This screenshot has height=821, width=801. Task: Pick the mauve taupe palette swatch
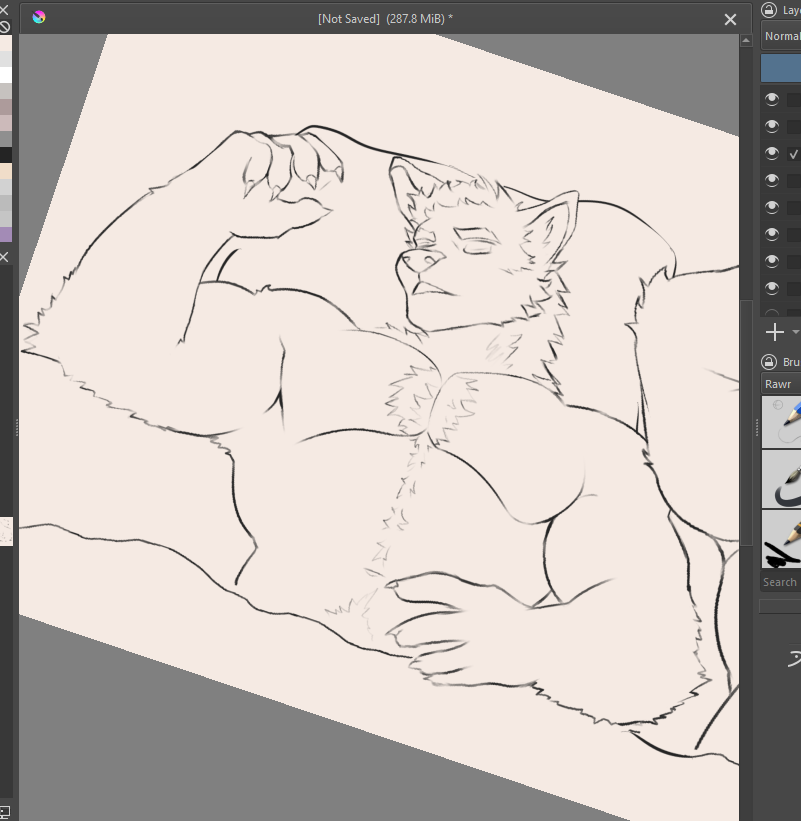(6, 107)
